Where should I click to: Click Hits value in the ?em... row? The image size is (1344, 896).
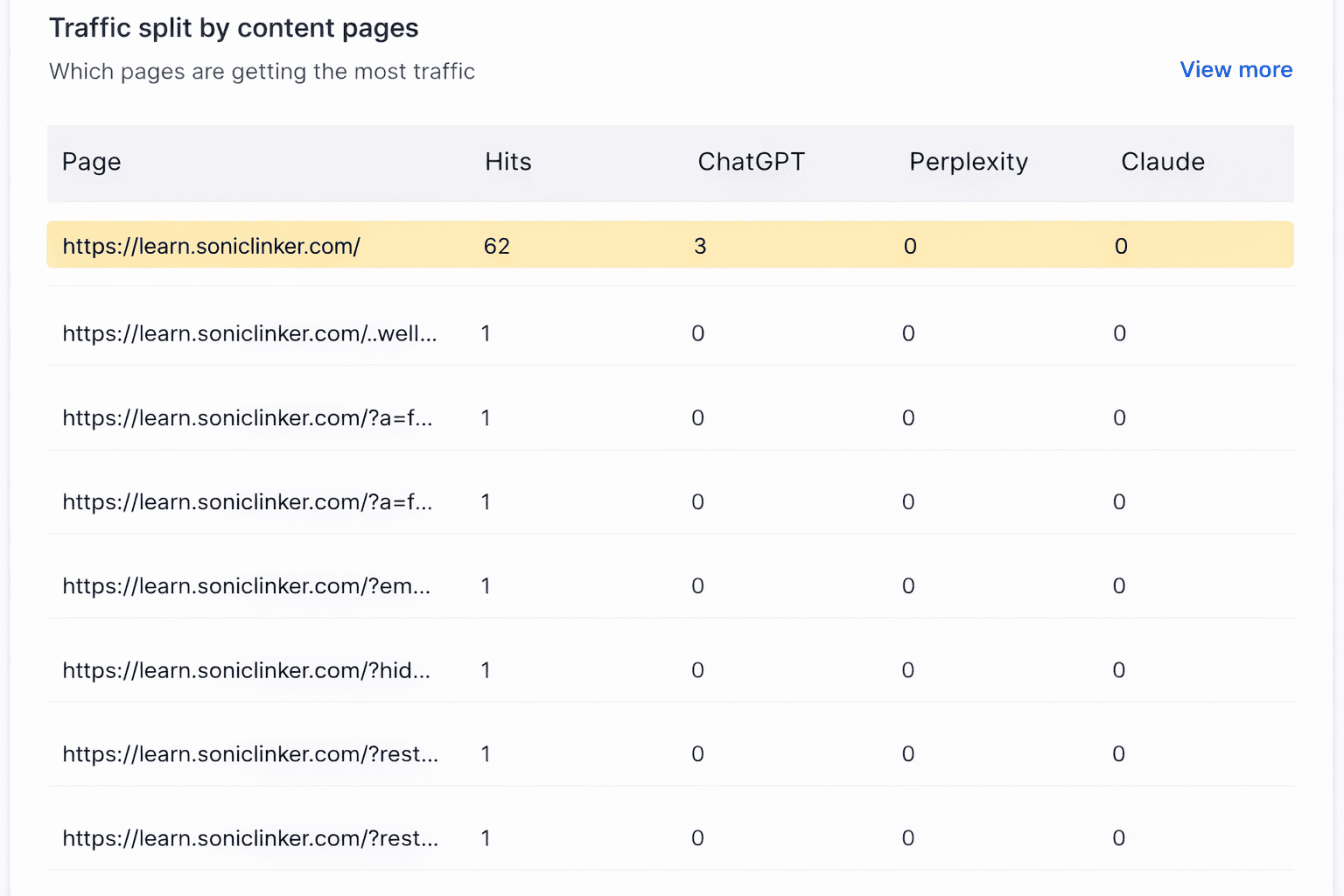486,586
